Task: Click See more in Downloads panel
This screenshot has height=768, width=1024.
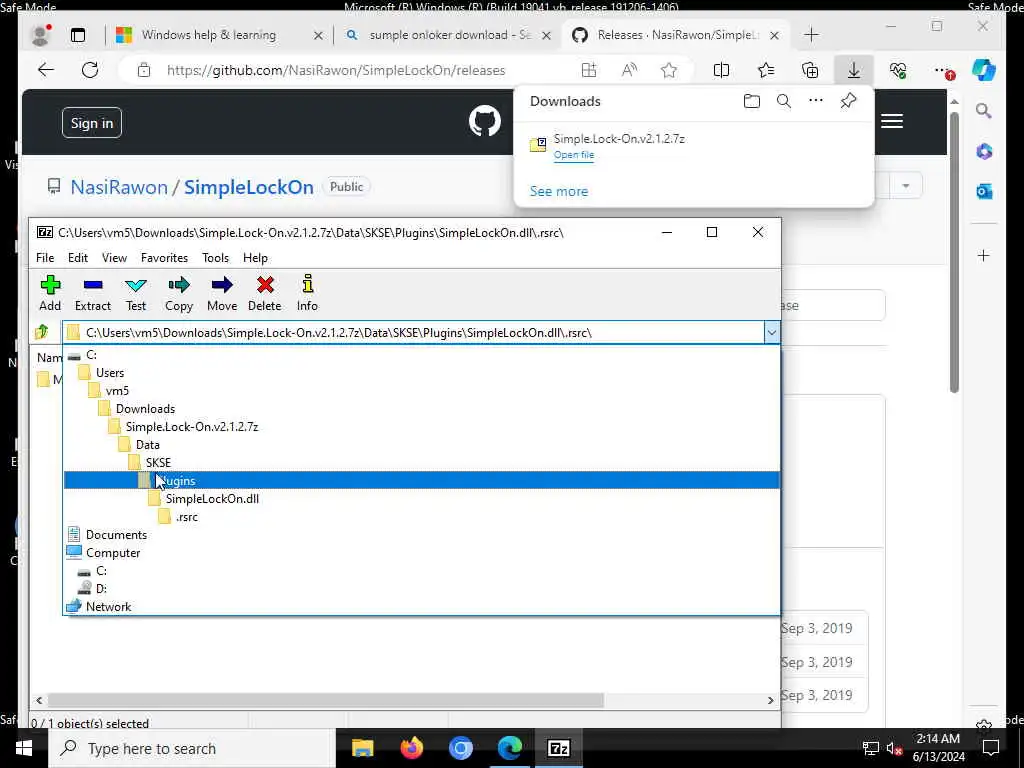Action: [558, 191]
